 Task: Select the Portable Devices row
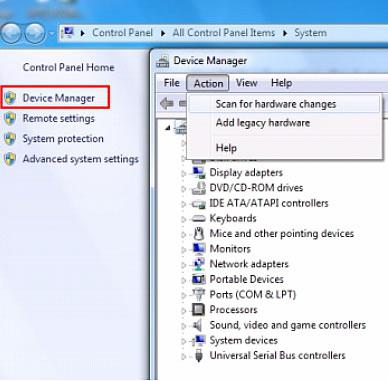(x=246, y=279)
